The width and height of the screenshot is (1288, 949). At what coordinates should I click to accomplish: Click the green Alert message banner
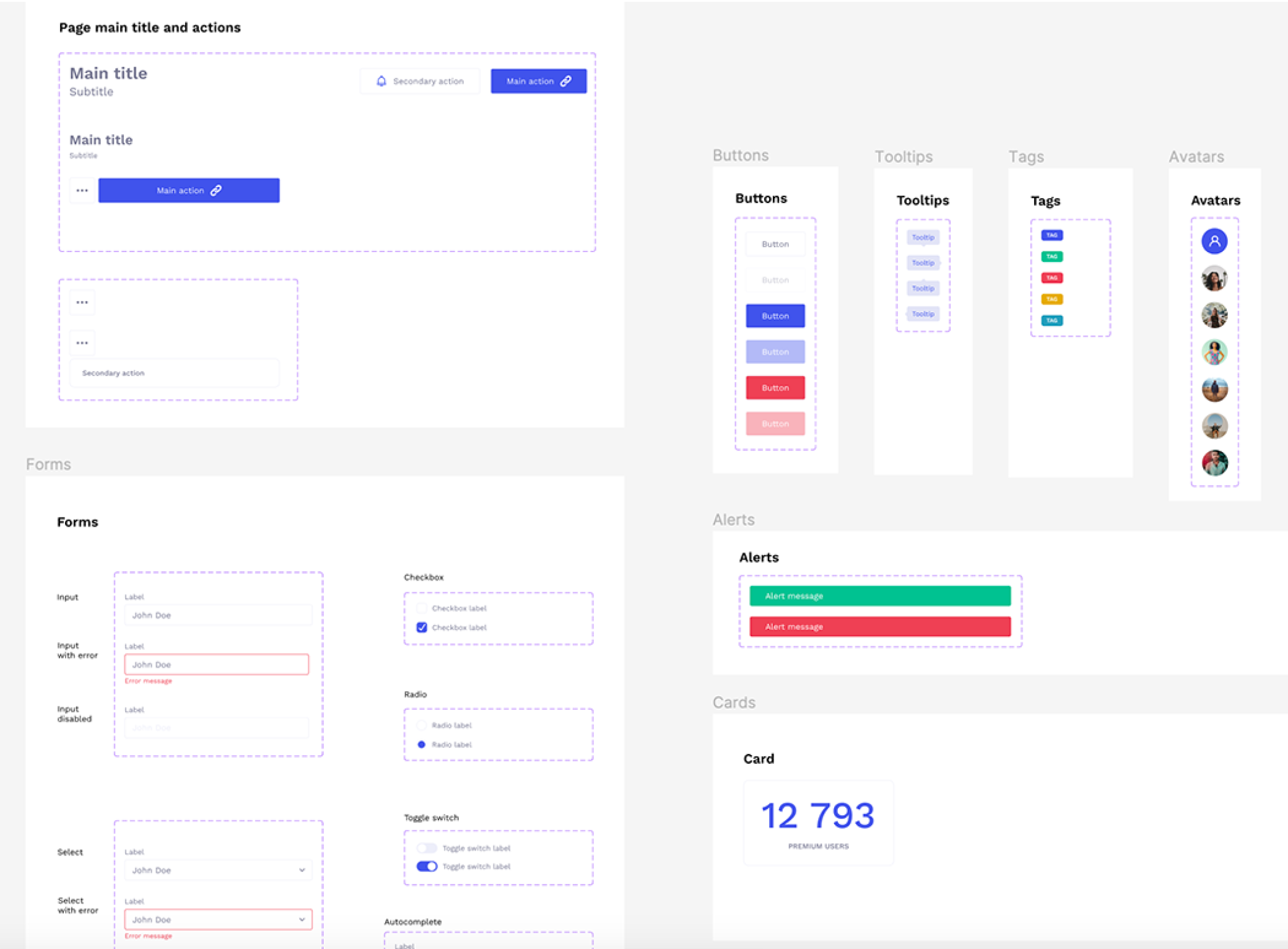point(880,596)
